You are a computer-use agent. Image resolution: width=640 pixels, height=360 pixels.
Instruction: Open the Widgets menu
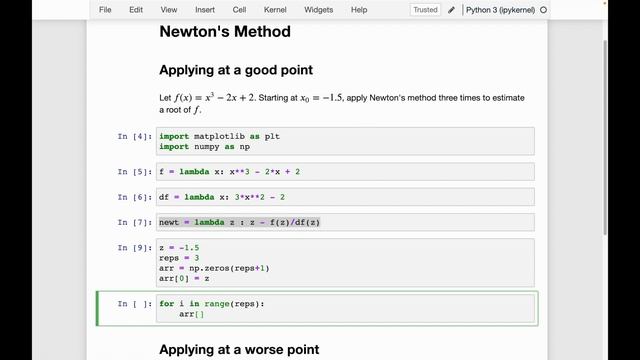coord(318,10)
